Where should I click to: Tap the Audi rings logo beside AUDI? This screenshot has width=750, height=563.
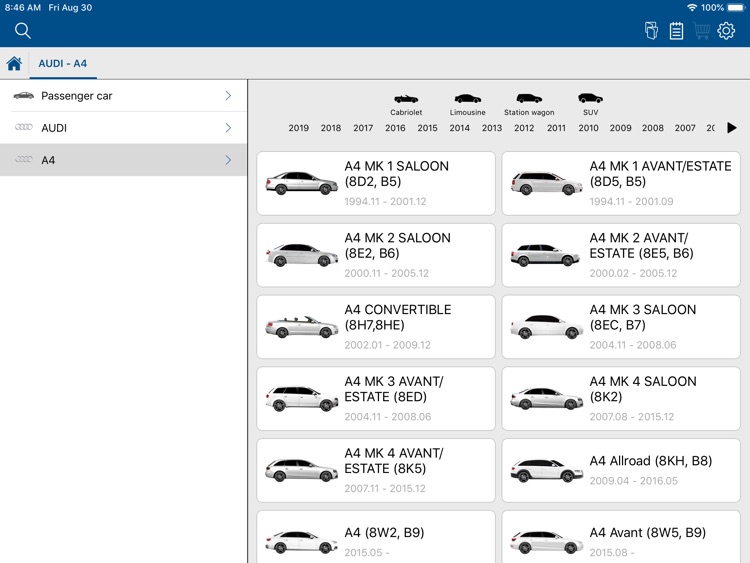(23, 127)
